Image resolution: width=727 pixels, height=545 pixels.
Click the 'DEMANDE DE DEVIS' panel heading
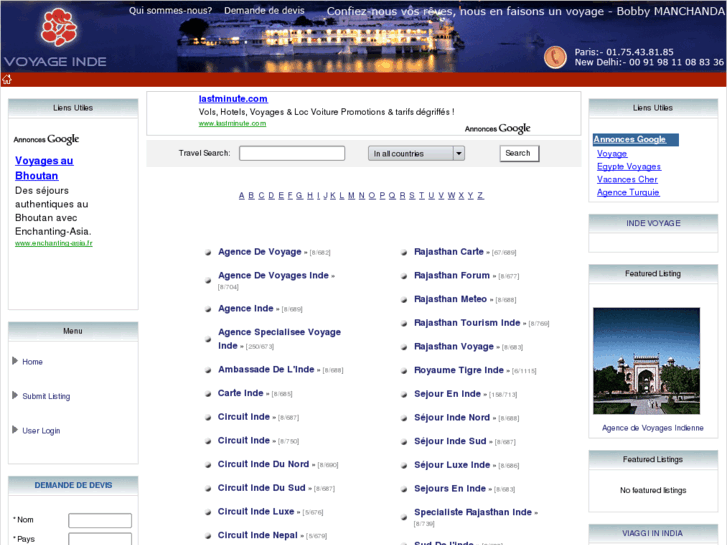(73, 485)
